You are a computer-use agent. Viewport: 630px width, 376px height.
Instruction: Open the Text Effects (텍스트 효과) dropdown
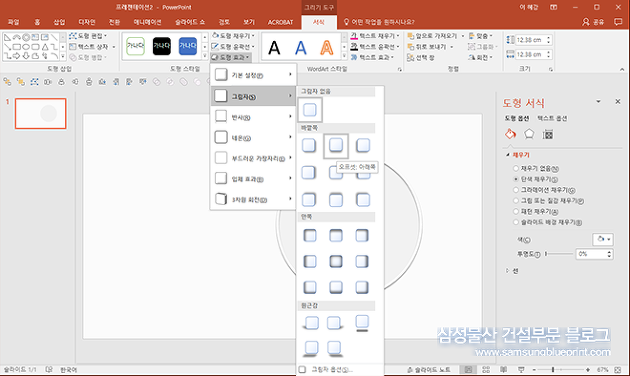pyautogui.click(x=372, y=57)
